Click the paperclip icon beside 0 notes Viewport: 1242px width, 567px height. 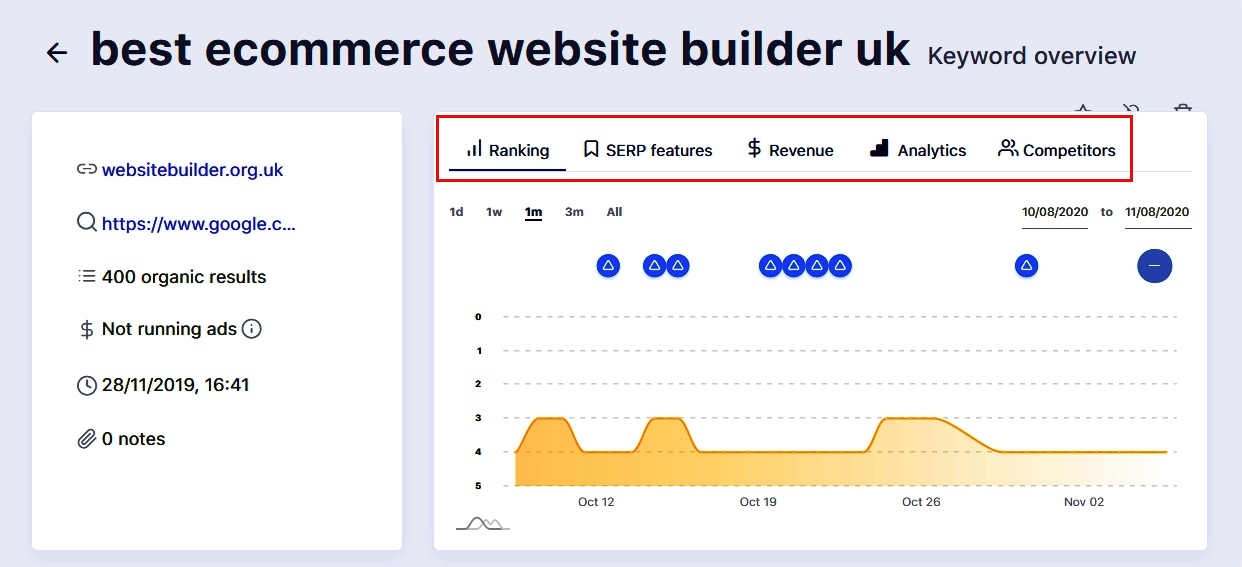tap(87, 439)
